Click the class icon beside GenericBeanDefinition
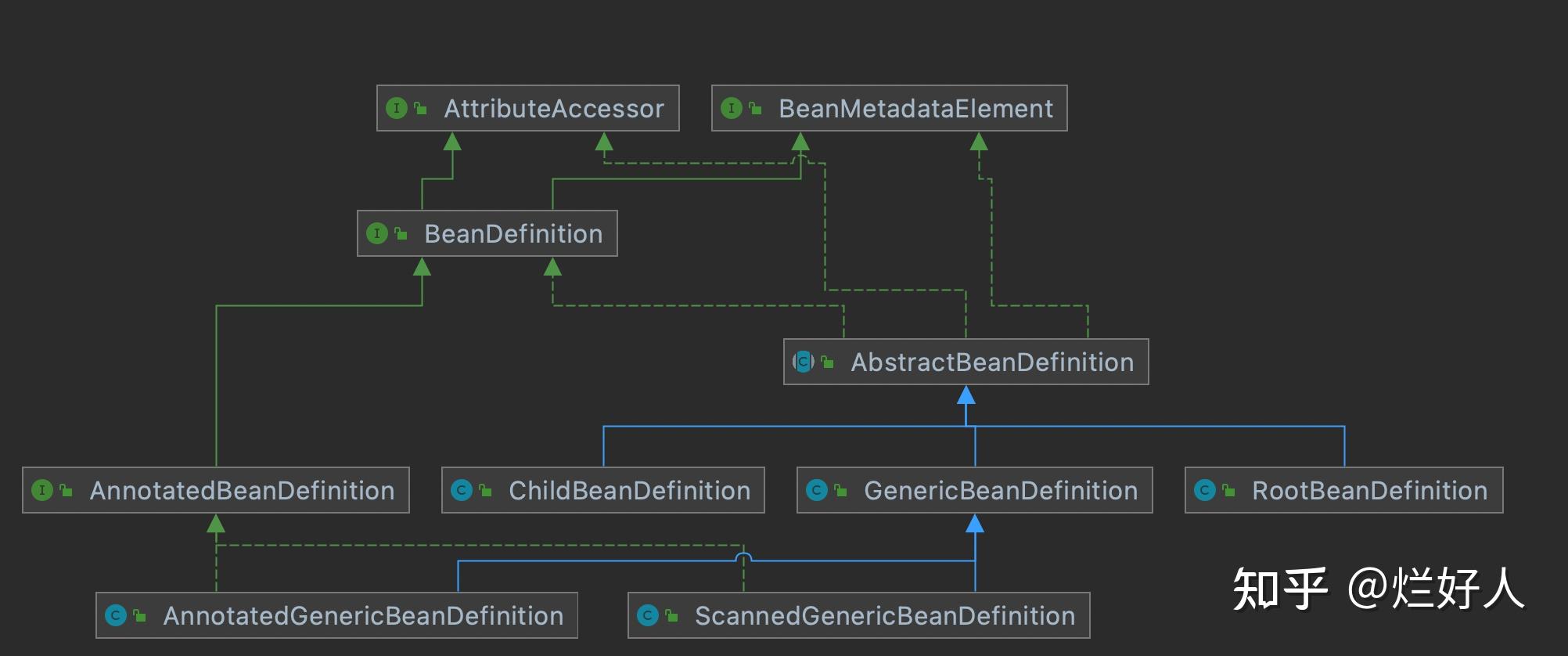 (x=817, y=490)
